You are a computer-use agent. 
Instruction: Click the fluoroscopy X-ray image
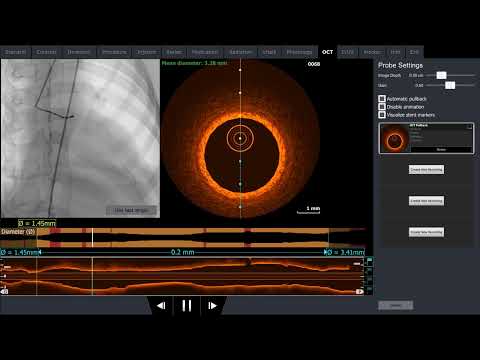point(80,139)
